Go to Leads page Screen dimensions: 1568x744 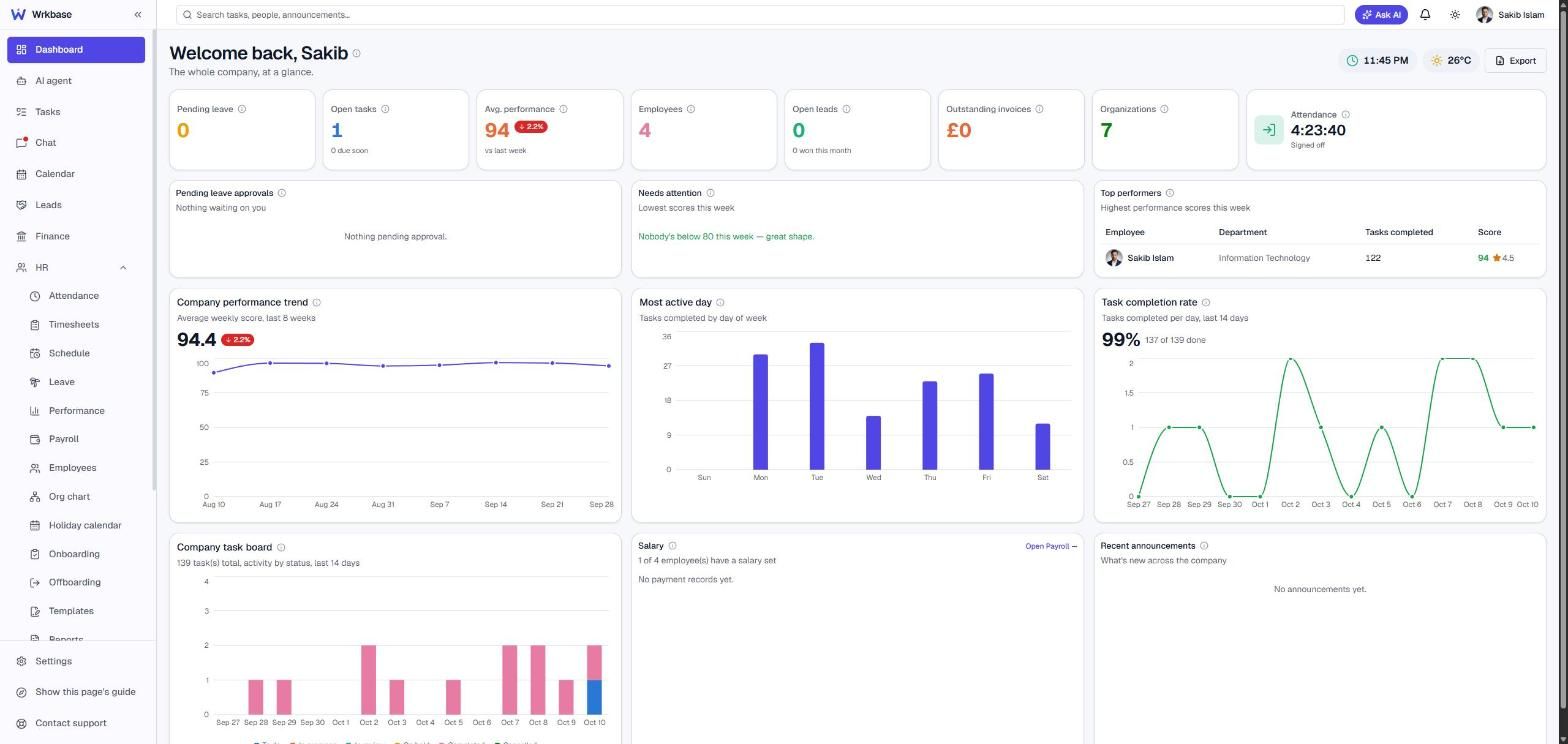click(x=76, y=205)
